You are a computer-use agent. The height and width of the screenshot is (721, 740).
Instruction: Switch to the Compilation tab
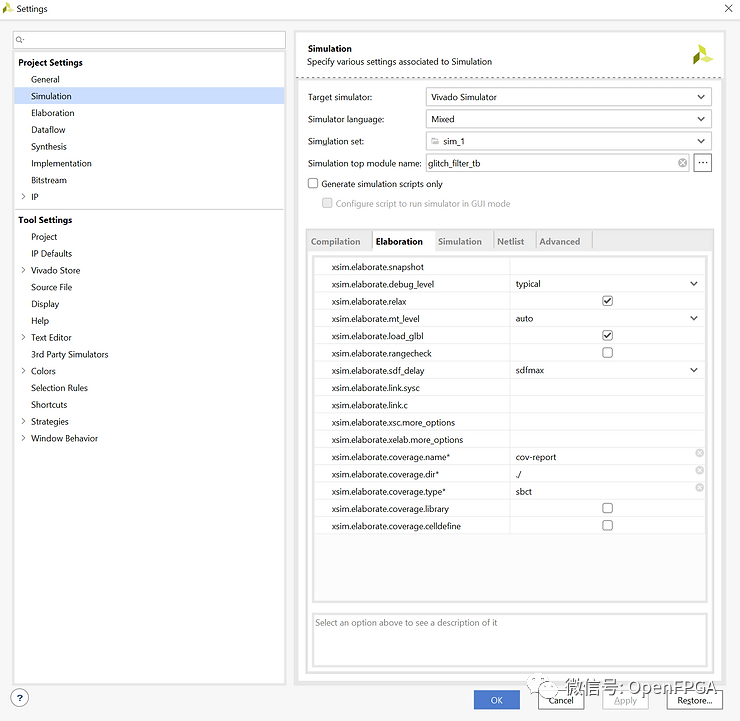pos(336,241)
